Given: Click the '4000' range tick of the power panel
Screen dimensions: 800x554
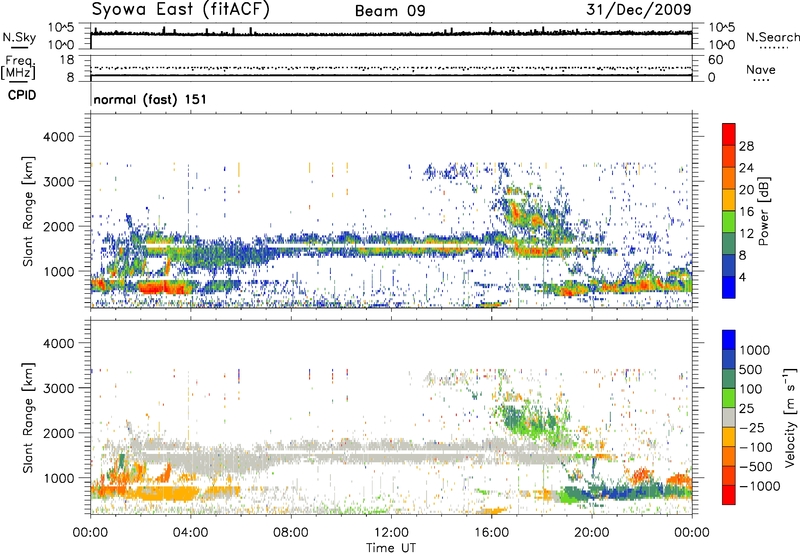Looking at the screenshot, I should (x=61, y=137).
